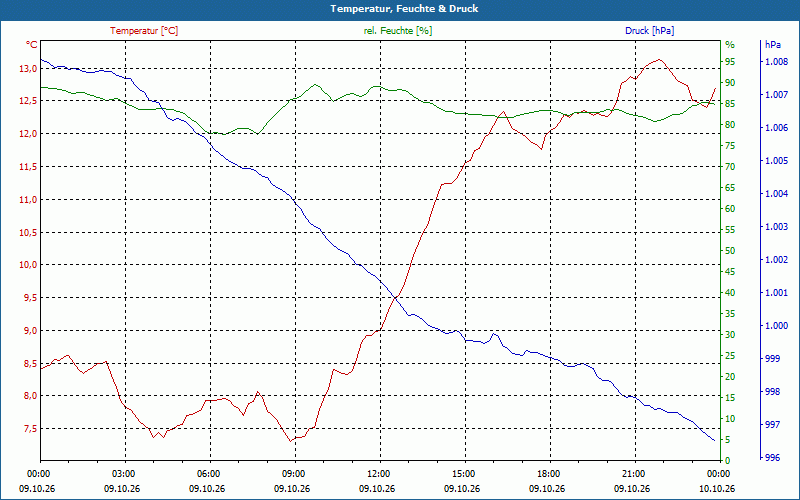
Task: Click the blue '1.006' pressure axis value
Action: 777,128
